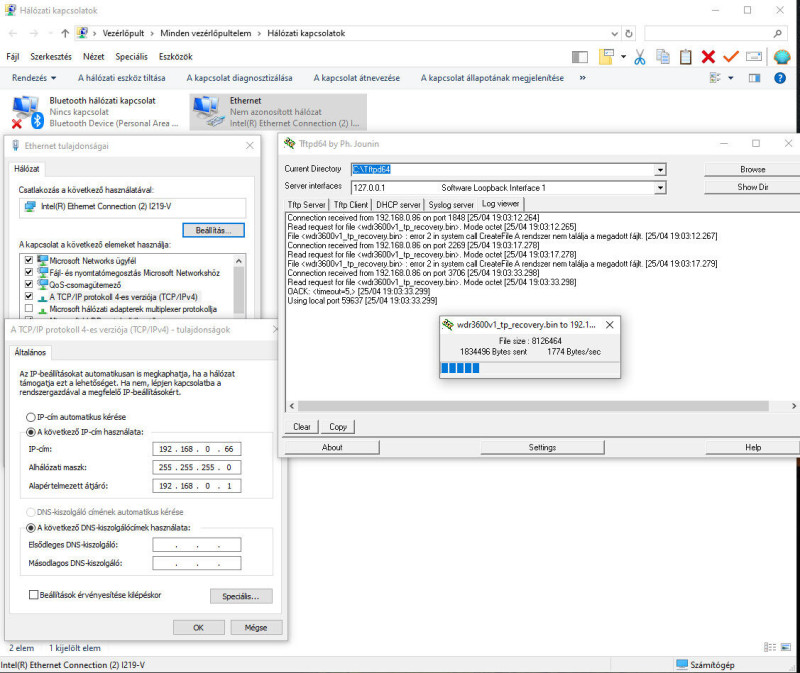Select A következő DNS-kiszolgálócímek használata radio

coord(31,528)
